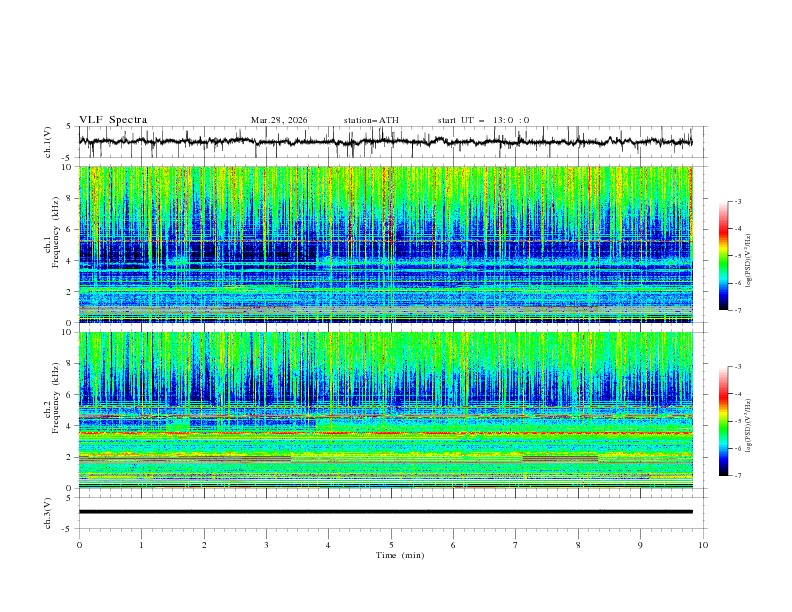Click inside the ch.1 spectrogram plot
792x612 pixels.
pos(385,244)
